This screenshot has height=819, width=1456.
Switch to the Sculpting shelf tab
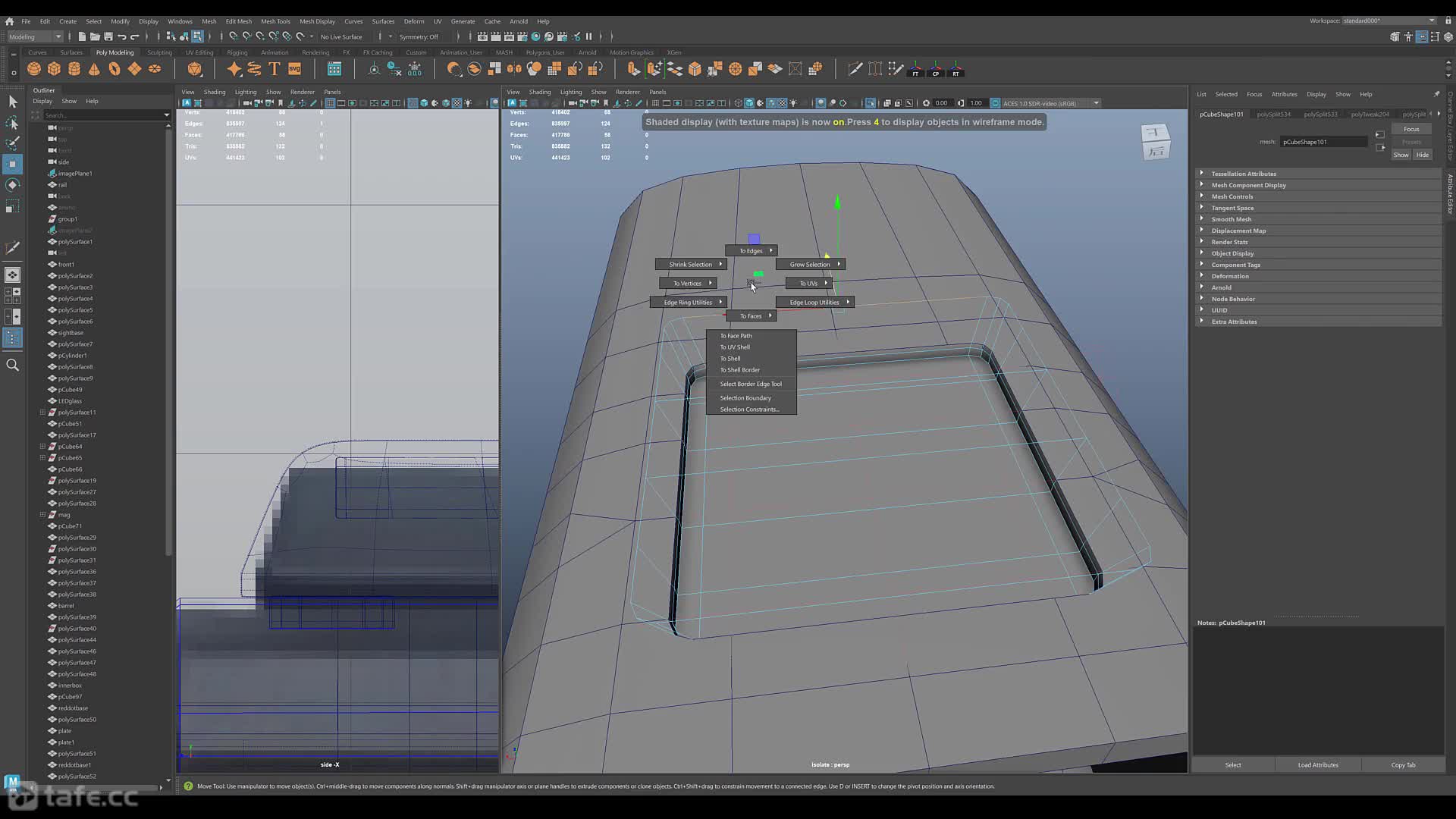point(159,52)
